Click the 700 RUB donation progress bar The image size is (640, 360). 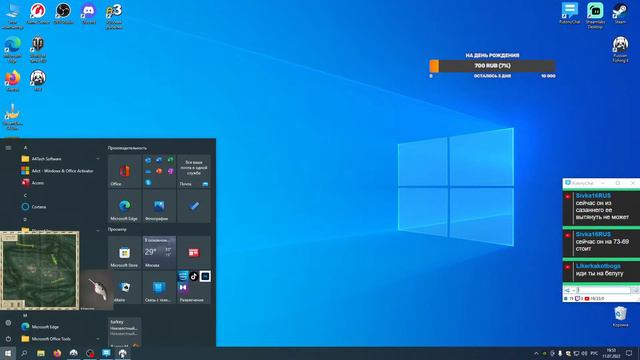(x=493, y=66)
